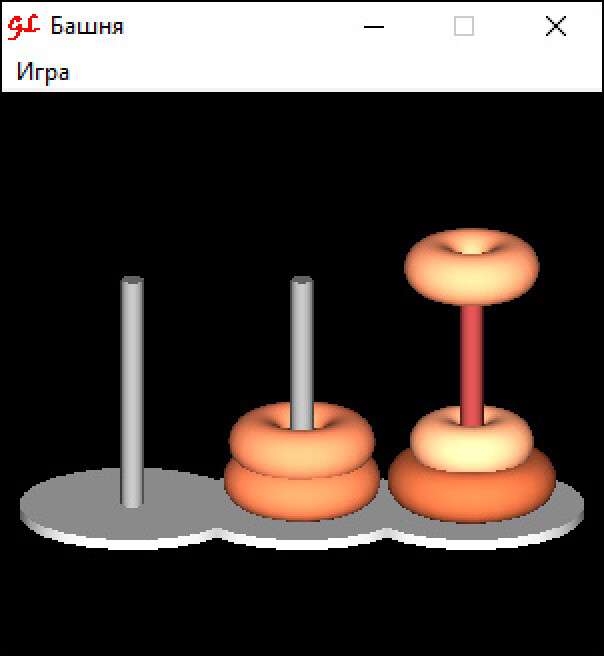Screen dimensions: 604x656
Task: Click the disabled maximize button
Action: click(464, 26)
